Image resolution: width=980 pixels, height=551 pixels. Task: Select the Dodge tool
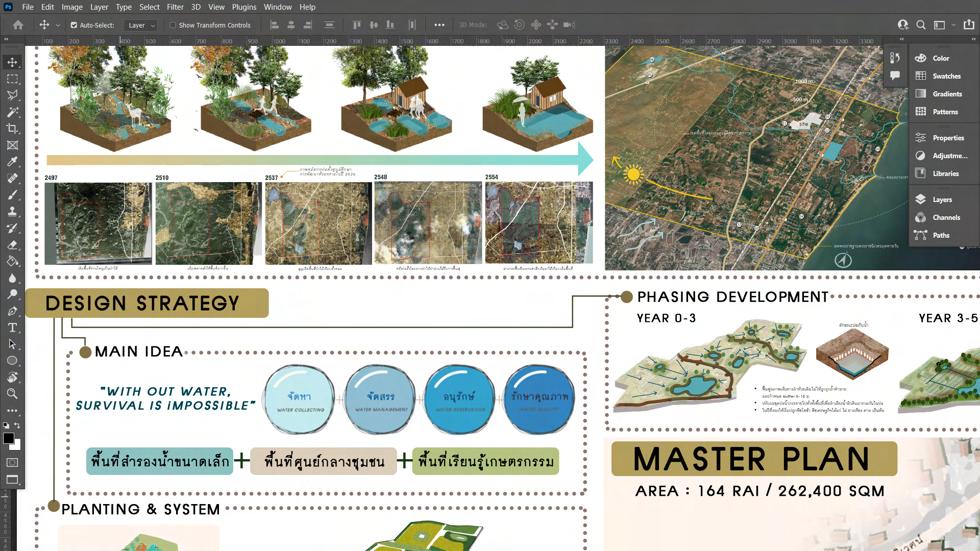(12, 294)
